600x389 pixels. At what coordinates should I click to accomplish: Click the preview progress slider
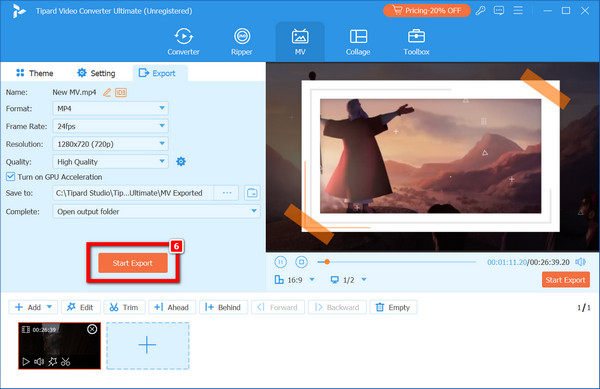click(x=397, y=262)
